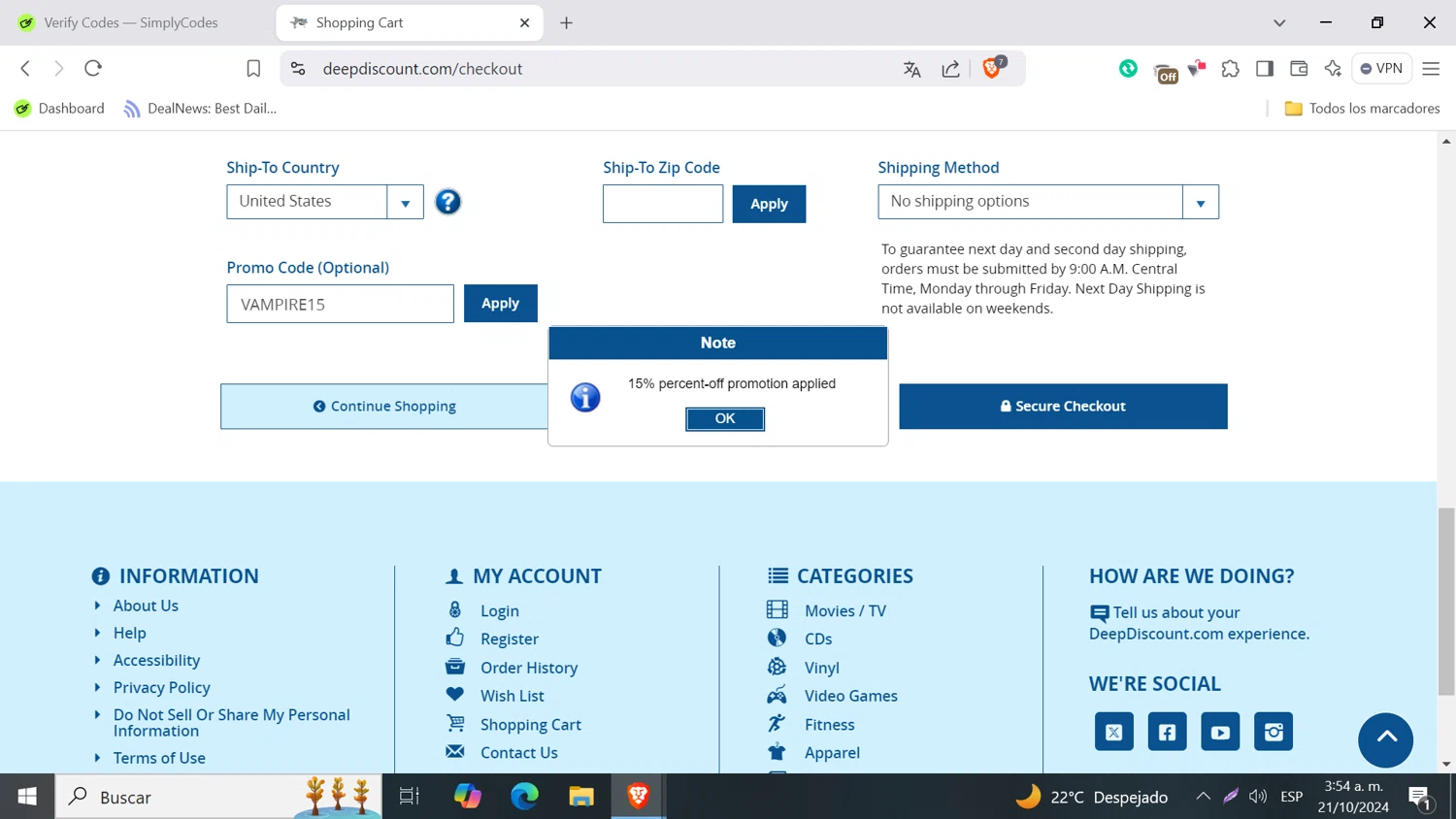1456x819 pixels.
Task: Open a new browser tab
Action: click(x=567, y=22)
